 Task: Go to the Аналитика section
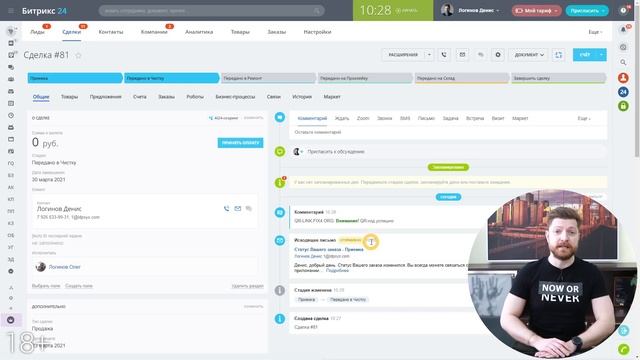[x=199, y=32]
